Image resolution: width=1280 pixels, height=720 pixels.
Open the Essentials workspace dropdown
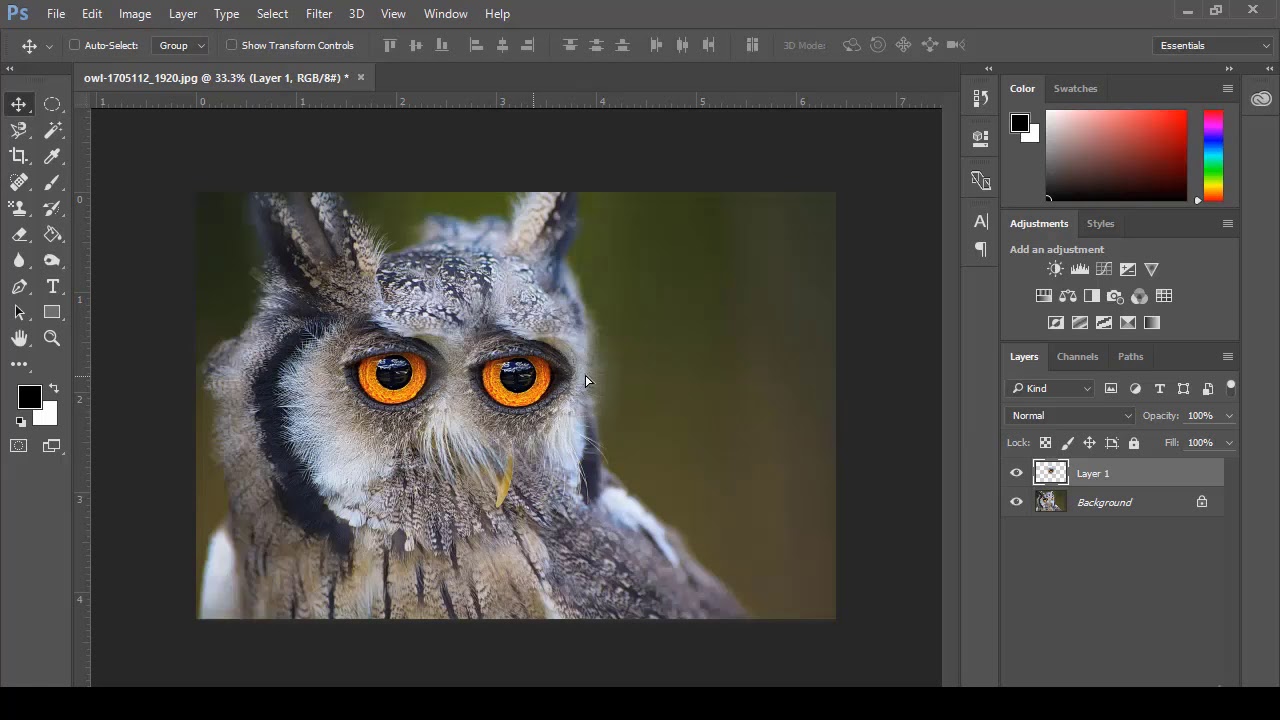pyautogui.click(x=1212, y=45)
